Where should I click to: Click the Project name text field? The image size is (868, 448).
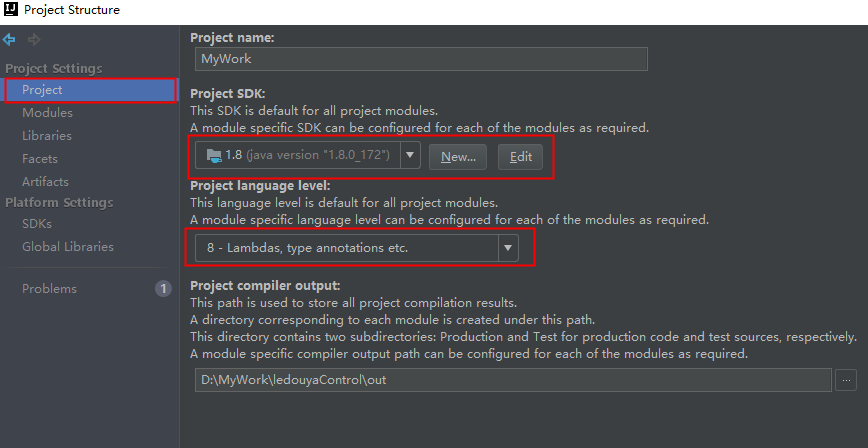(x=420, y=59)
